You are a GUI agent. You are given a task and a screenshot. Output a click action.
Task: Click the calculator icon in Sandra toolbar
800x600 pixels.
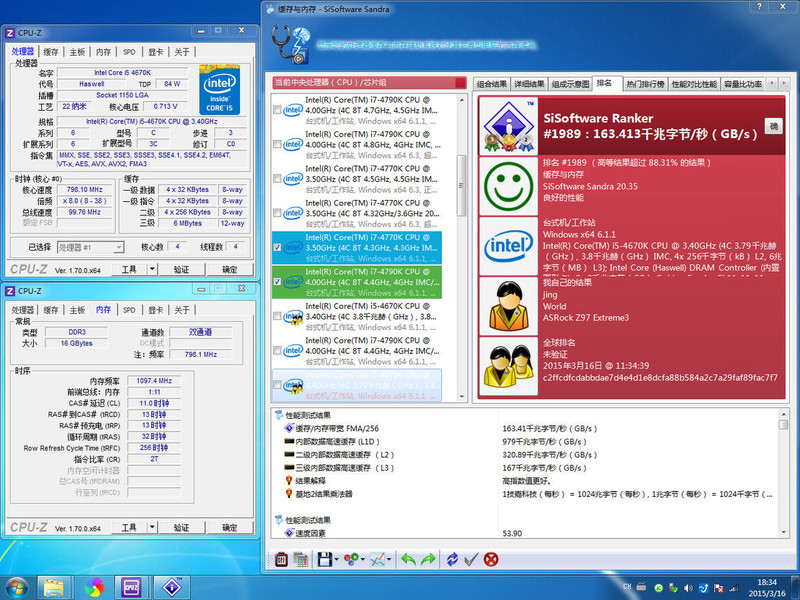pos(282,560)
